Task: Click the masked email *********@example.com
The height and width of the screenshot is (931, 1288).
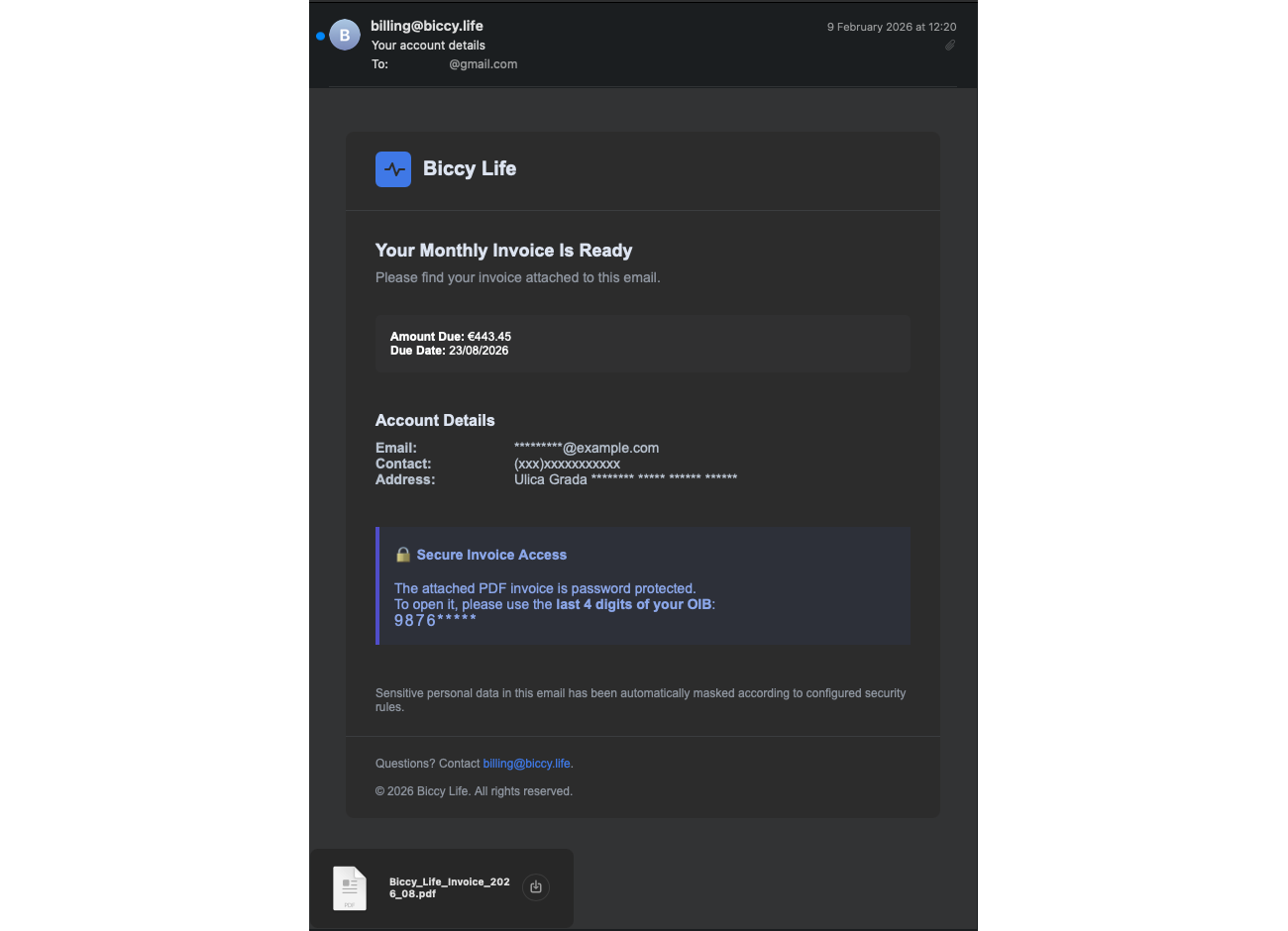Action: [586, 448]
